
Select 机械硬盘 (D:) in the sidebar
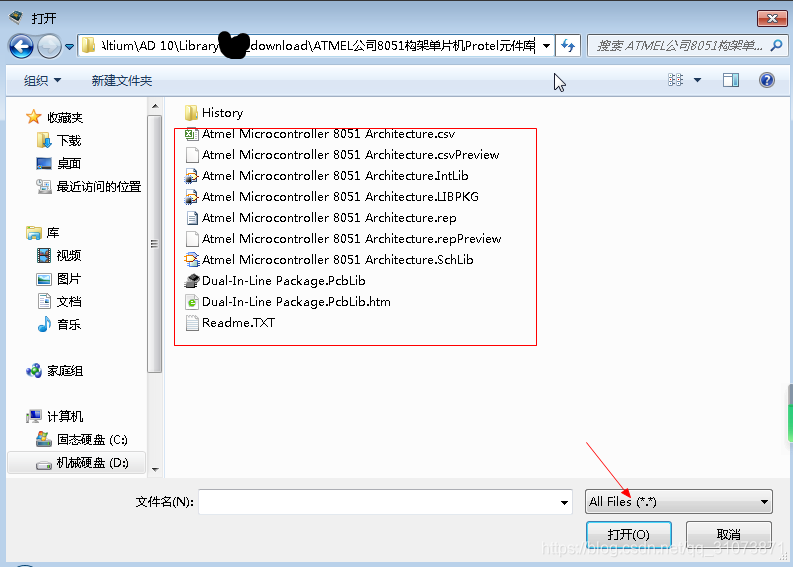[91, 463]
